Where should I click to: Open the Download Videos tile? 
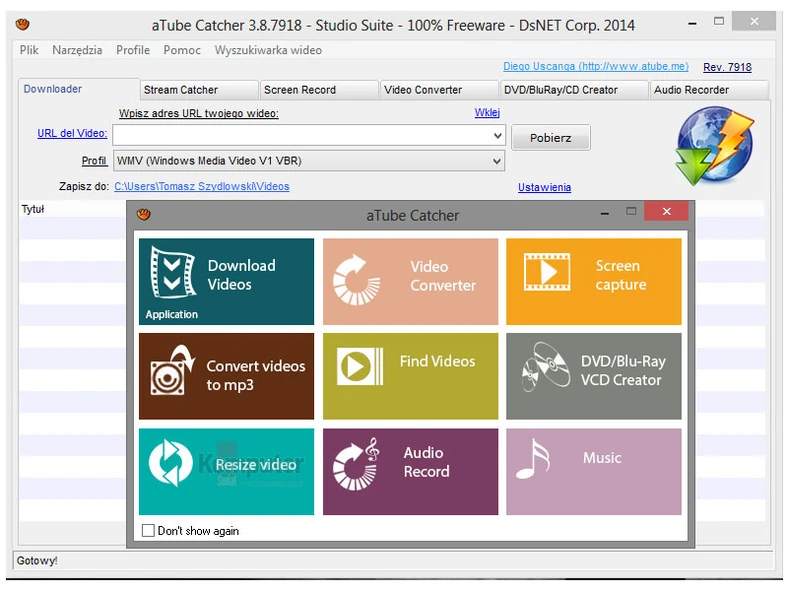(226, 281)
